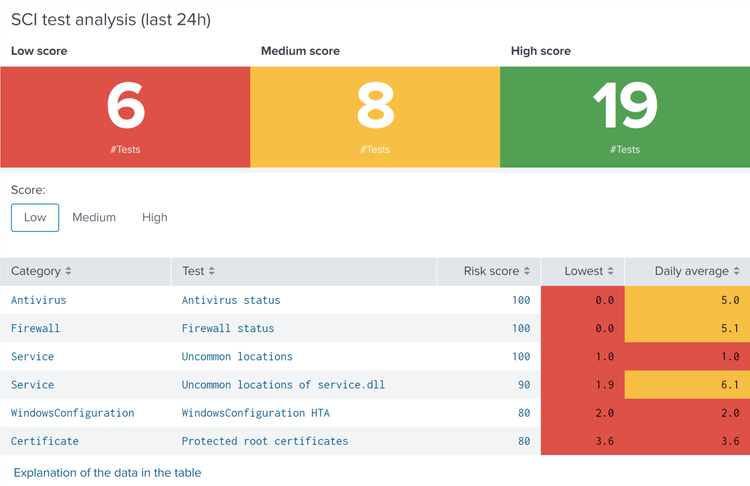
Task: Switch score filter to Medium
Action: [94, 218]
